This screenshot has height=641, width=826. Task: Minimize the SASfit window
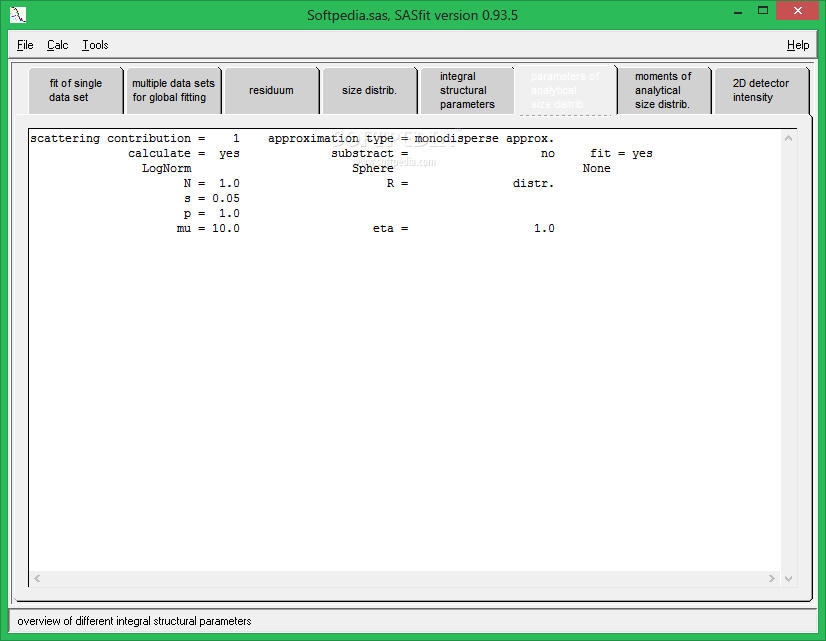(x=738, y=11)
